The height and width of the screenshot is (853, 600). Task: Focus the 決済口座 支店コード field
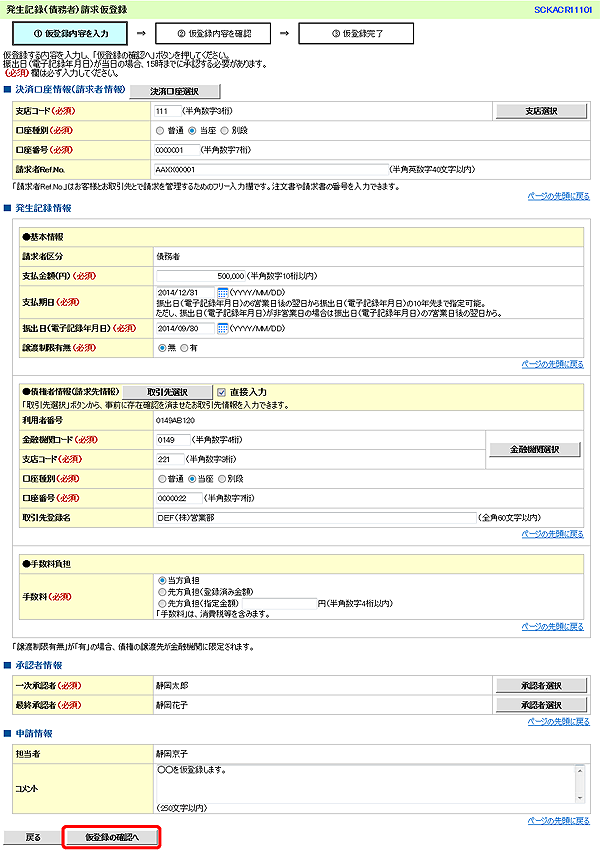click(168, 111)
